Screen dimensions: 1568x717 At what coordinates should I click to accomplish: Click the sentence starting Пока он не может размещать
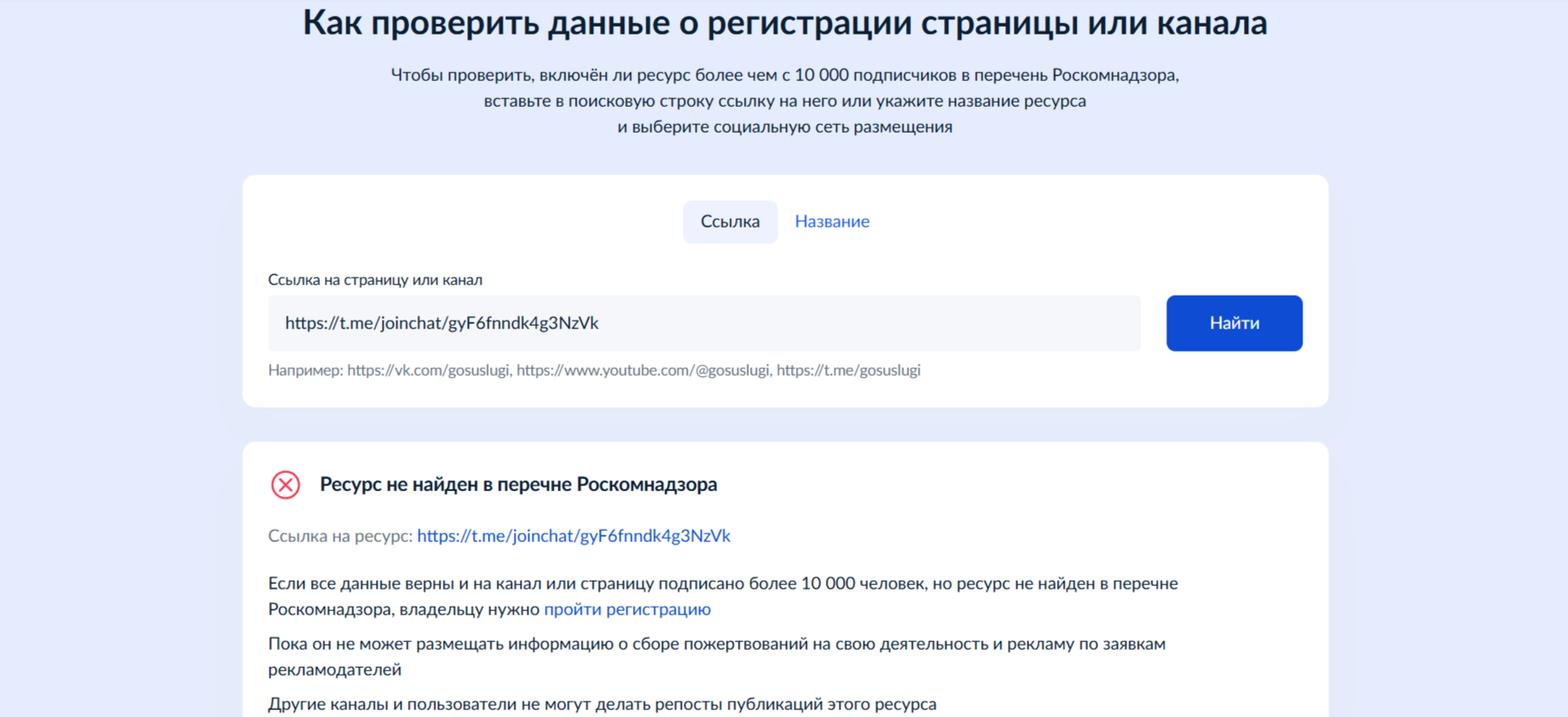tap(717, 657)
